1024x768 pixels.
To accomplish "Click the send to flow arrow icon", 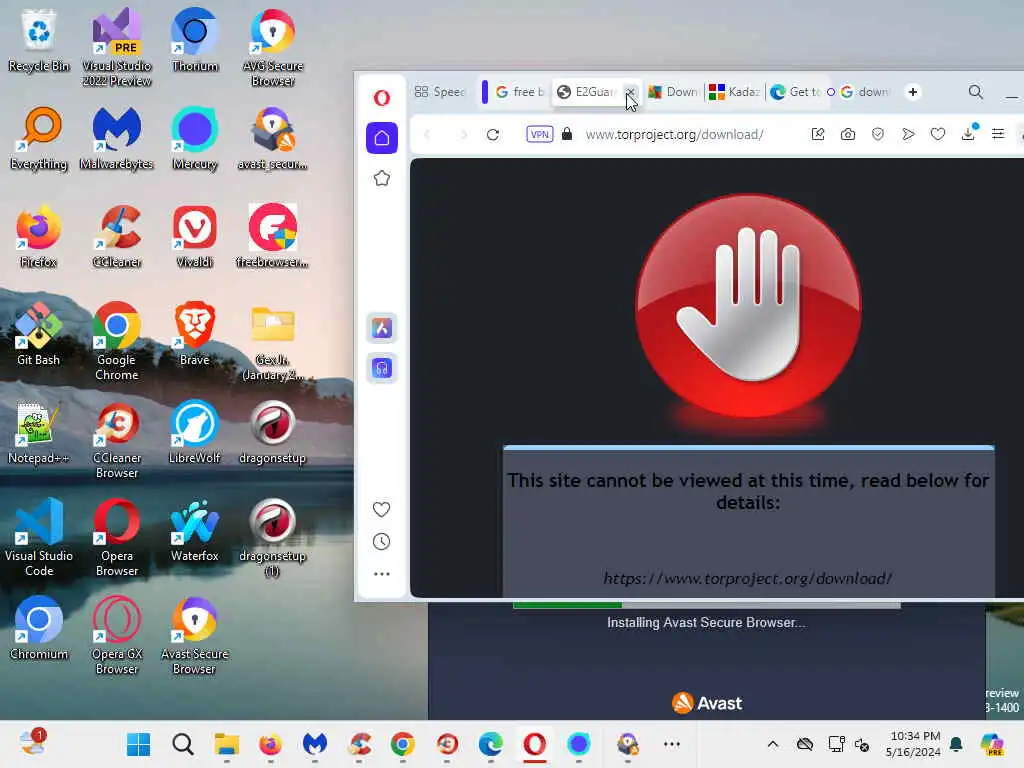I will pyautogui.click(x=908, y=135).
